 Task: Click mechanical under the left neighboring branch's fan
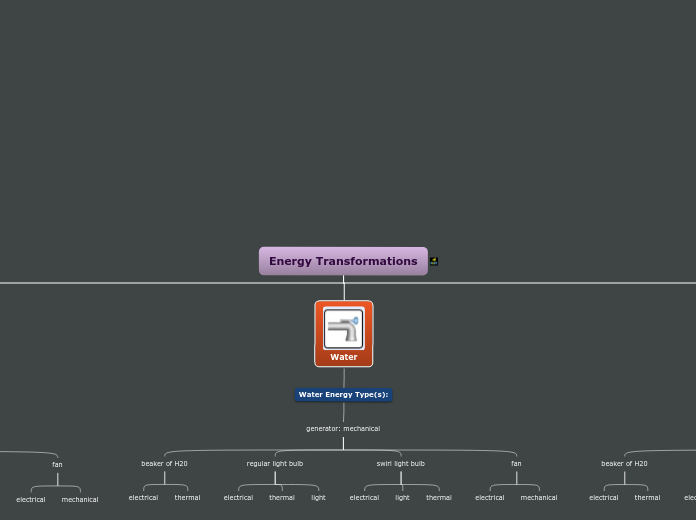[80, 500]
